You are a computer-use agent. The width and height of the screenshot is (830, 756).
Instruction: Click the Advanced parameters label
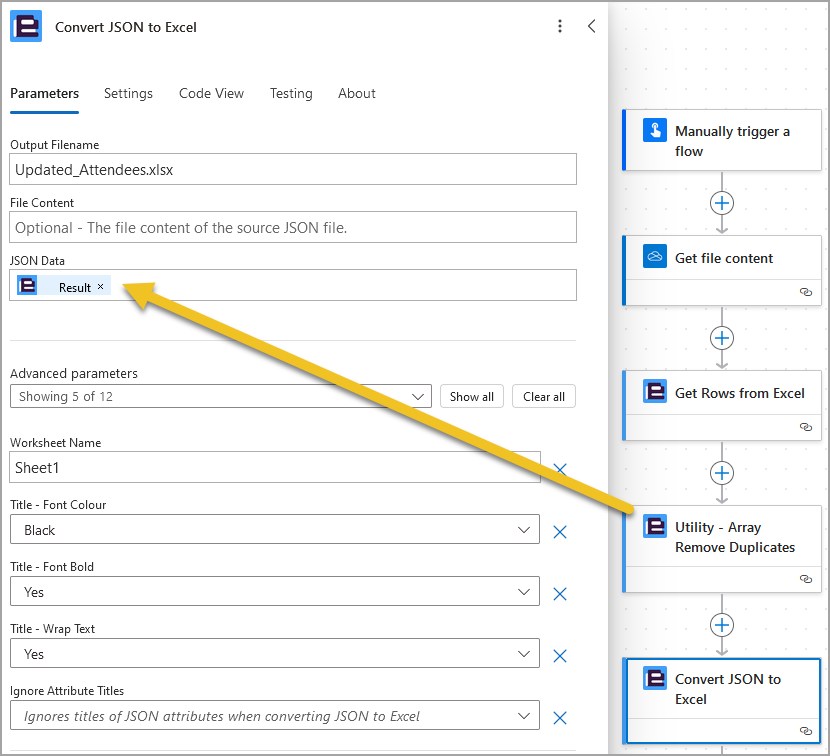click(x=74, y=373)
